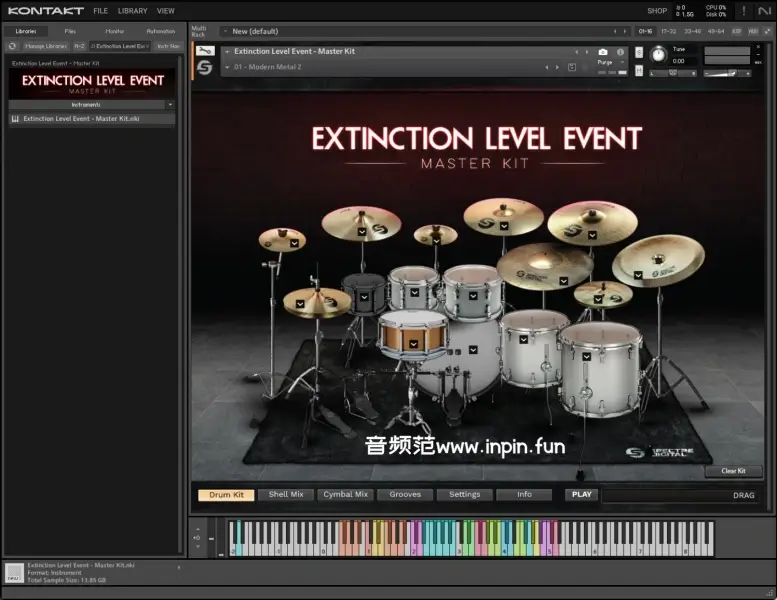Toggle the solo S button
Image resolution: width=777 pixels, height=600 pixels.
(637, 51)
